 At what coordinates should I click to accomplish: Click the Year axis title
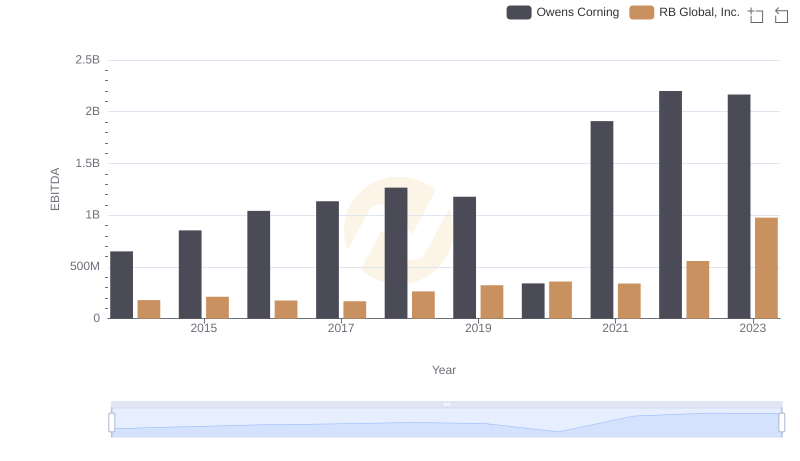point(444,370)
